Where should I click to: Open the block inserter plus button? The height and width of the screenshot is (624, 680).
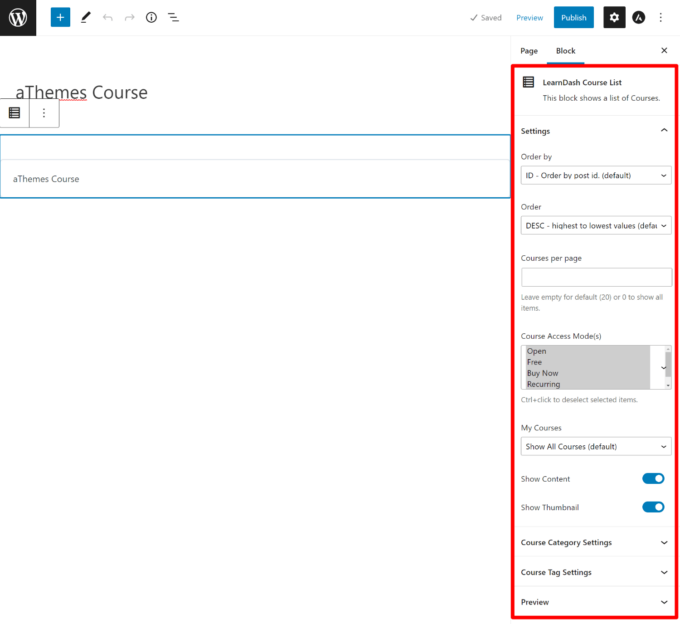coord(60,17)
